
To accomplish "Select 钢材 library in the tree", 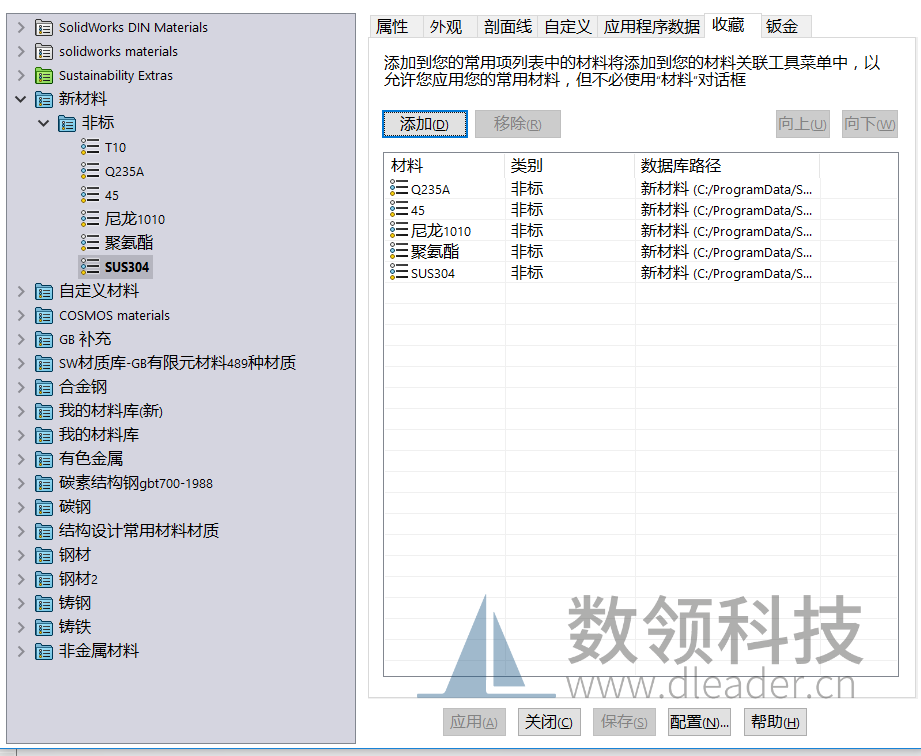I will 75,555.
